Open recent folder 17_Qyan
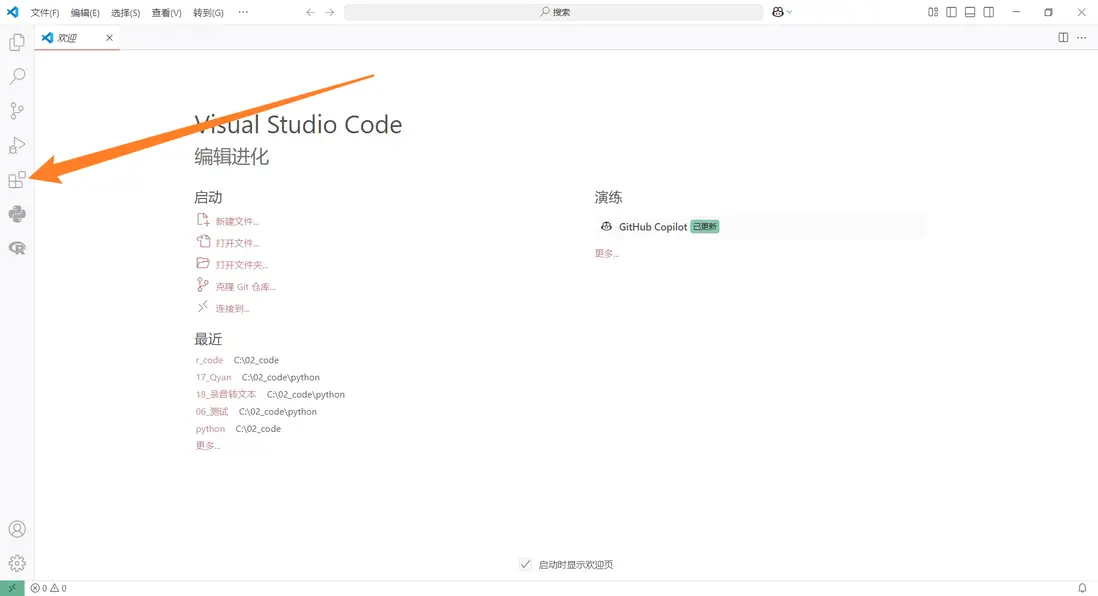The image size is (1098, 596). (x=214, y=377)
